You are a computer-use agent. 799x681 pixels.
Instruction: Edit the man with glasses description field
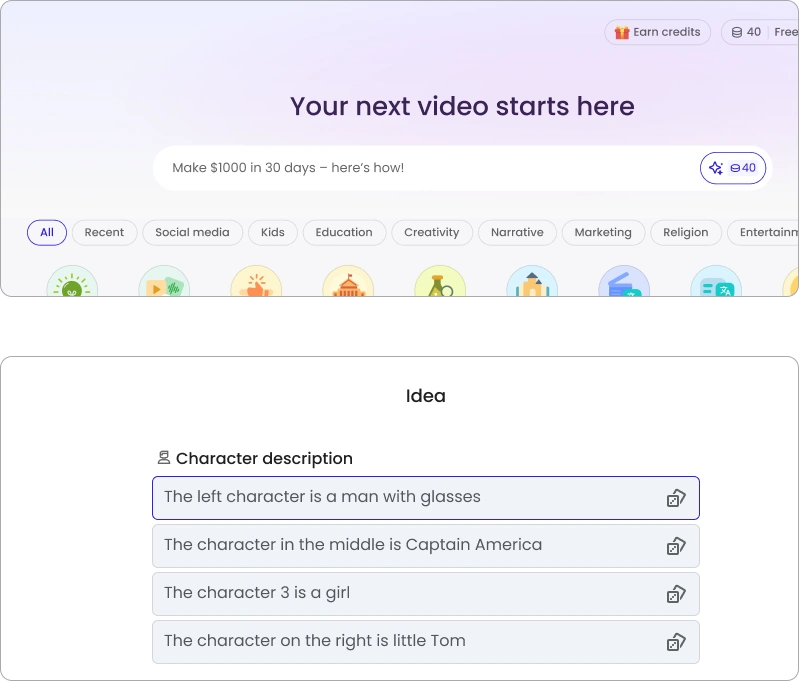click(425, 498)
